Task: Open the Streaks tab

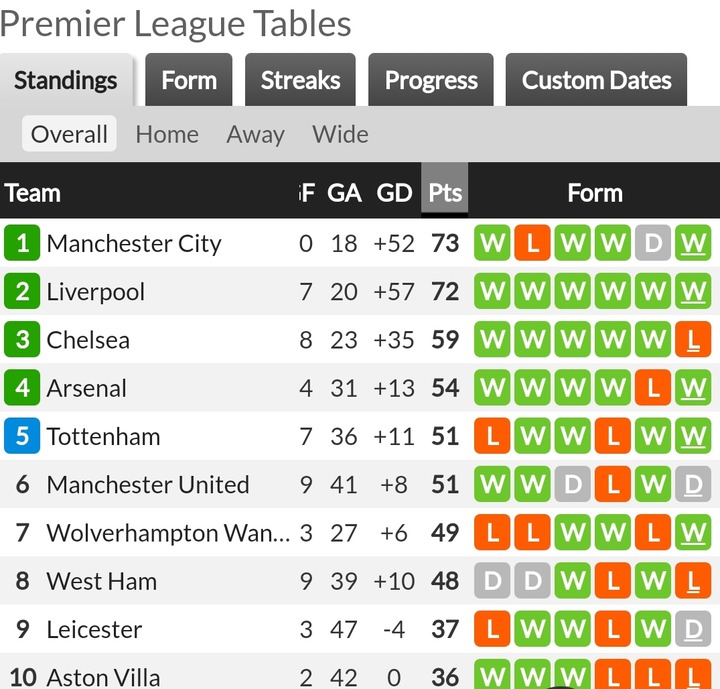Action: tap(300, 80)
